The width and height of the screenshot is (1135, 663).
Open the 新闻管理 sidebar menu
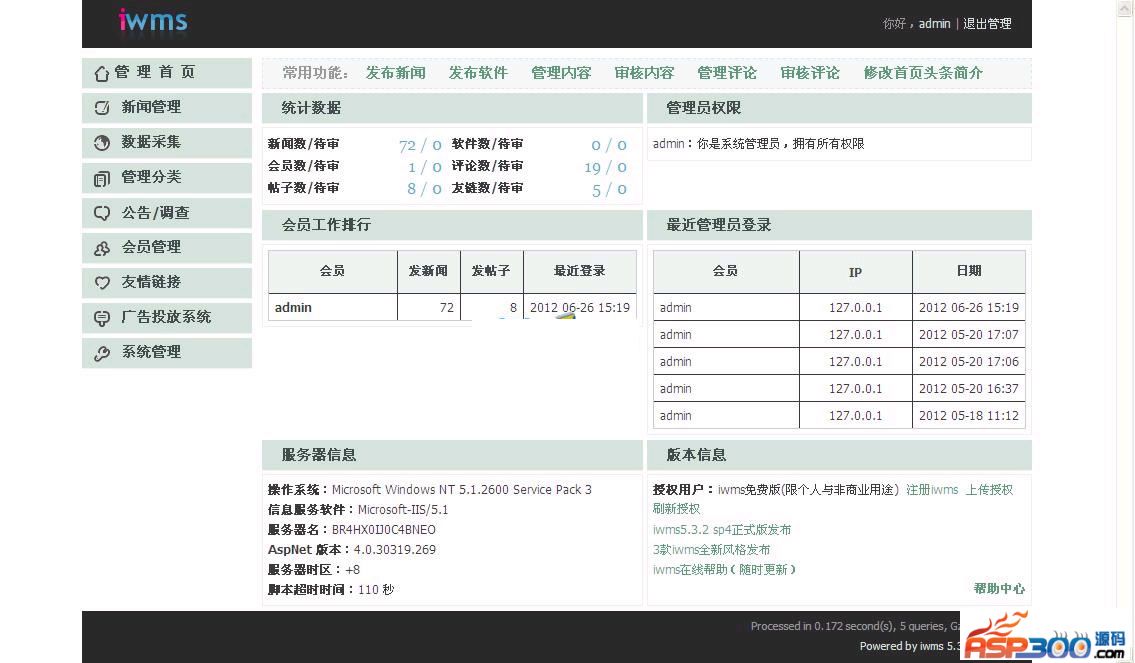[x=167, y=107]
